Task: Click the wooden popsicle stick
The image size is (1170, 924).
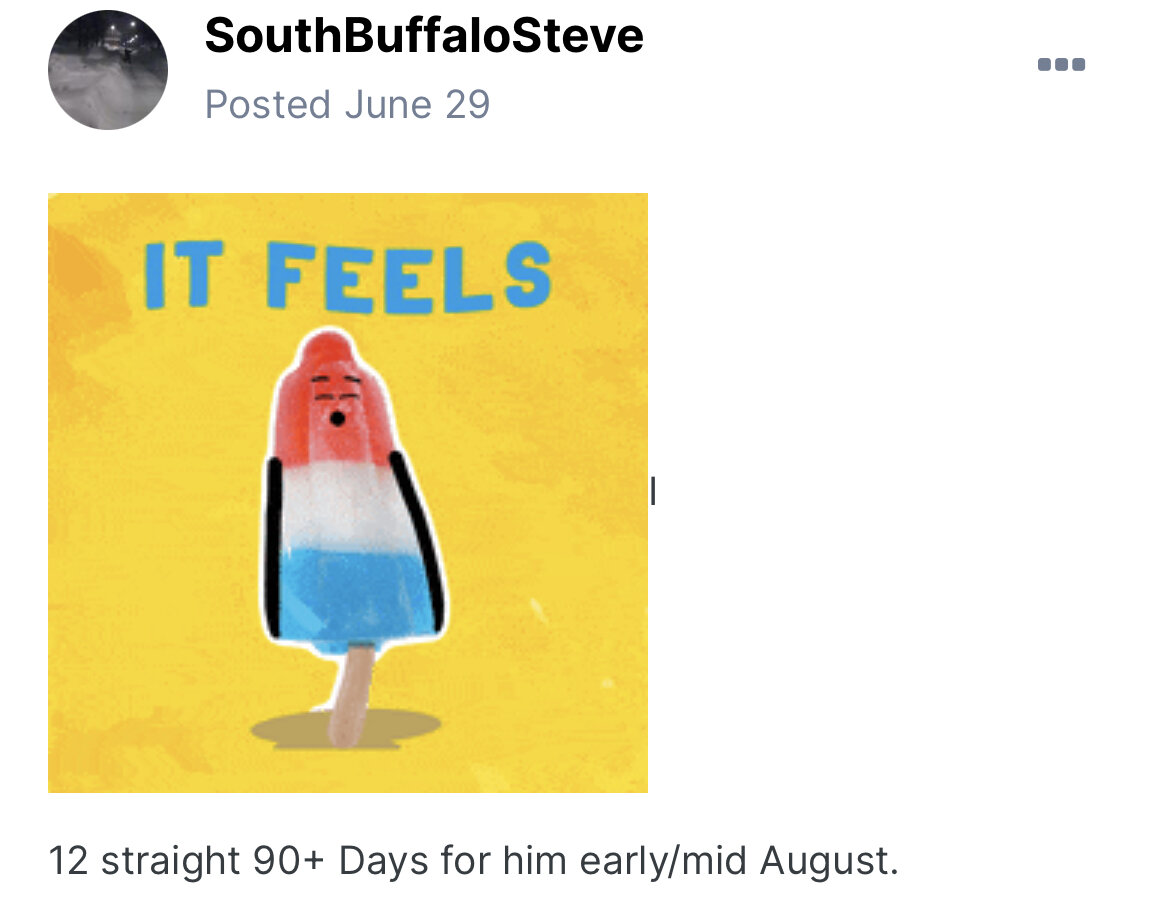Action: click(351, 694)
